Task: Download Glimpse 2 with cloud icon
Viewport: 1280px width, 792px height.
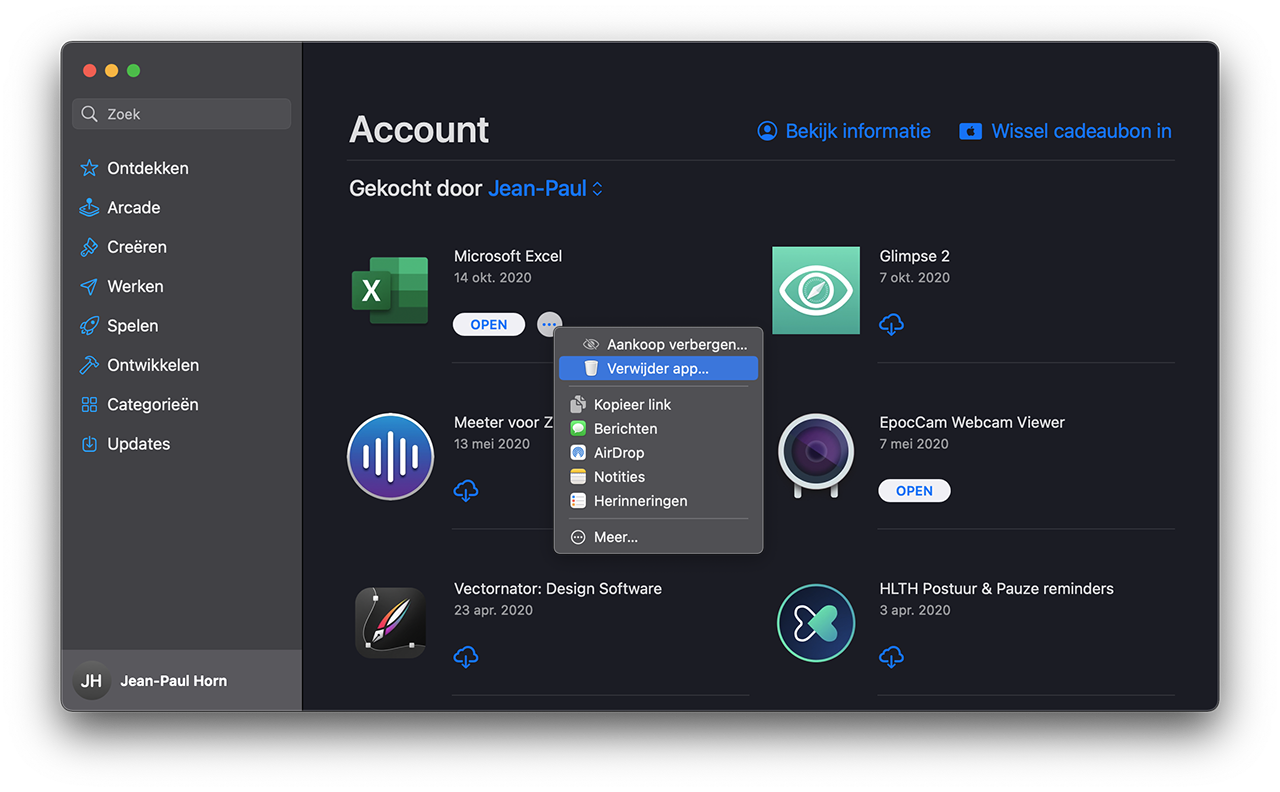Action: 891,324
